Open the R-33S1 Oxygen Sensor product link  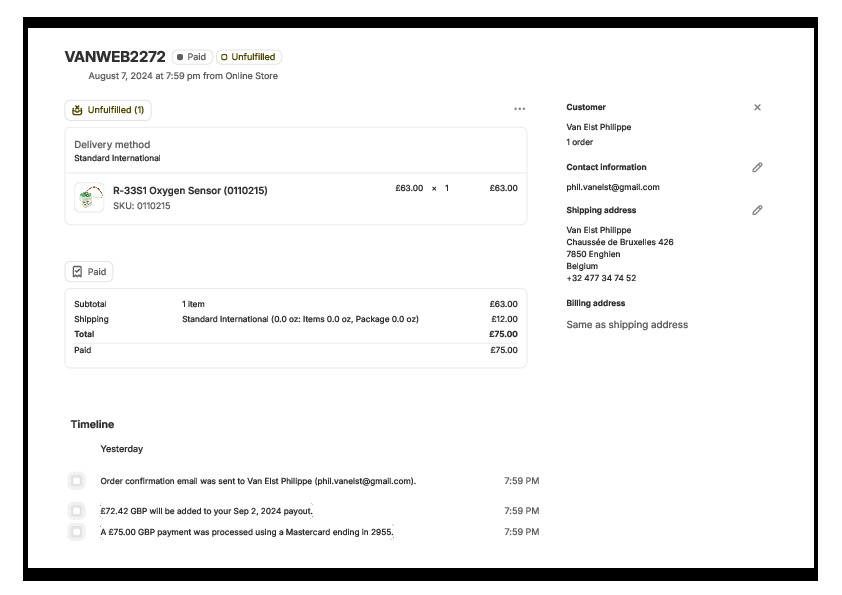pos(190,190)
